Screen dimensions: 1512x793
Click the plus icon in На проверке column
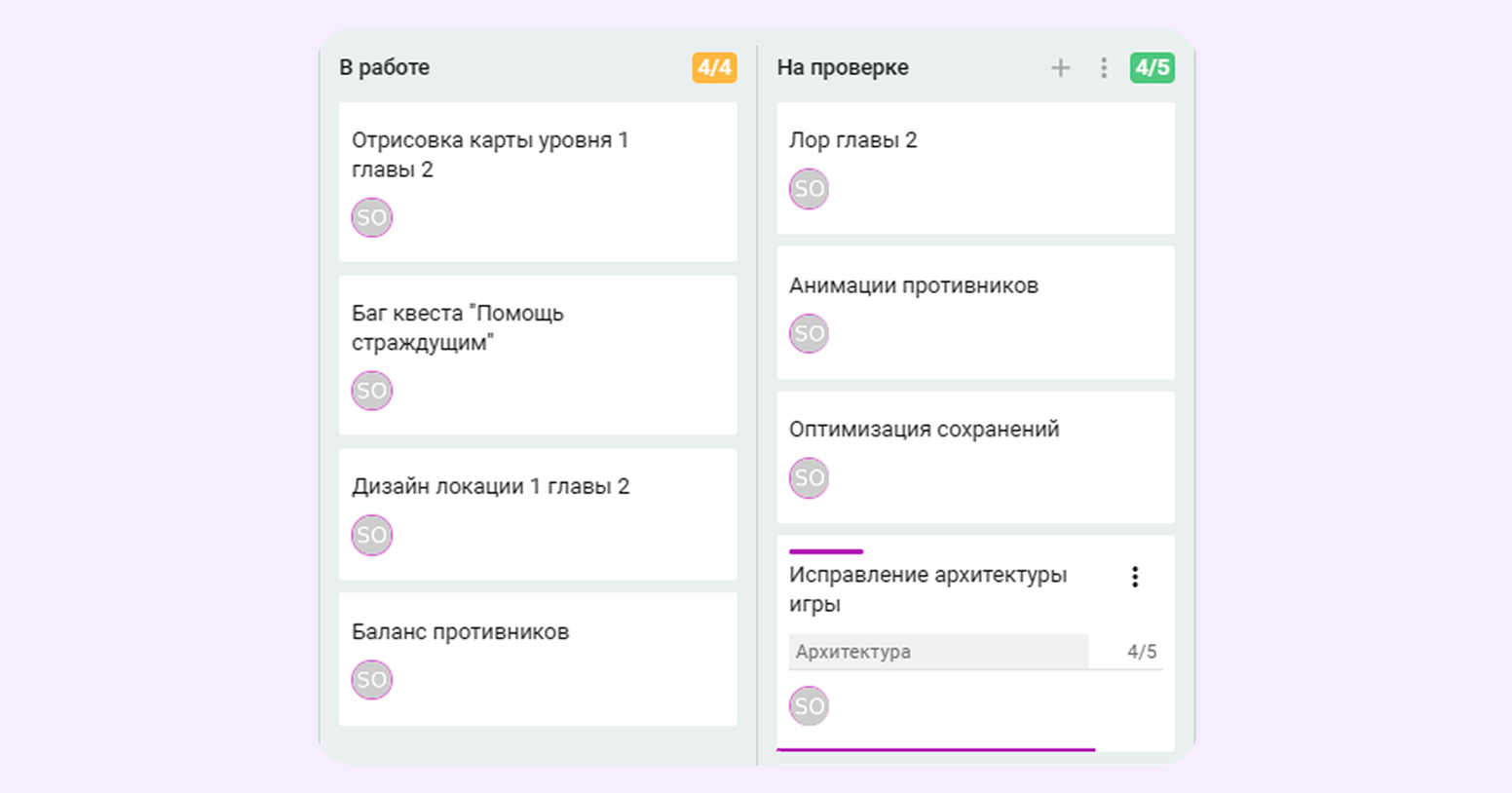(x=1060, y=67)
